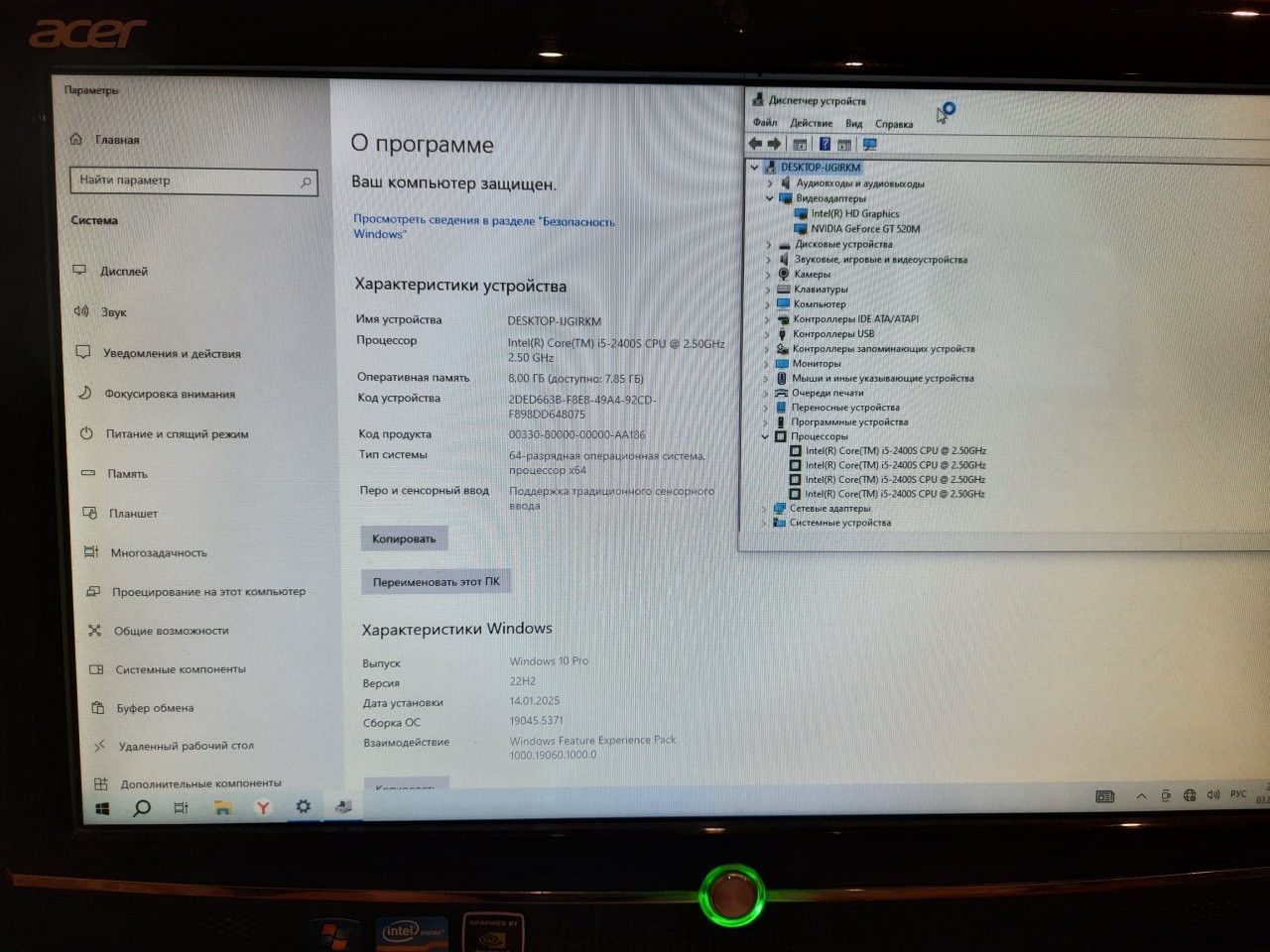Open Буфер обмена settings page
Image resolution: width=1270 pixels, height=952 pixels.
click(155, 707)
